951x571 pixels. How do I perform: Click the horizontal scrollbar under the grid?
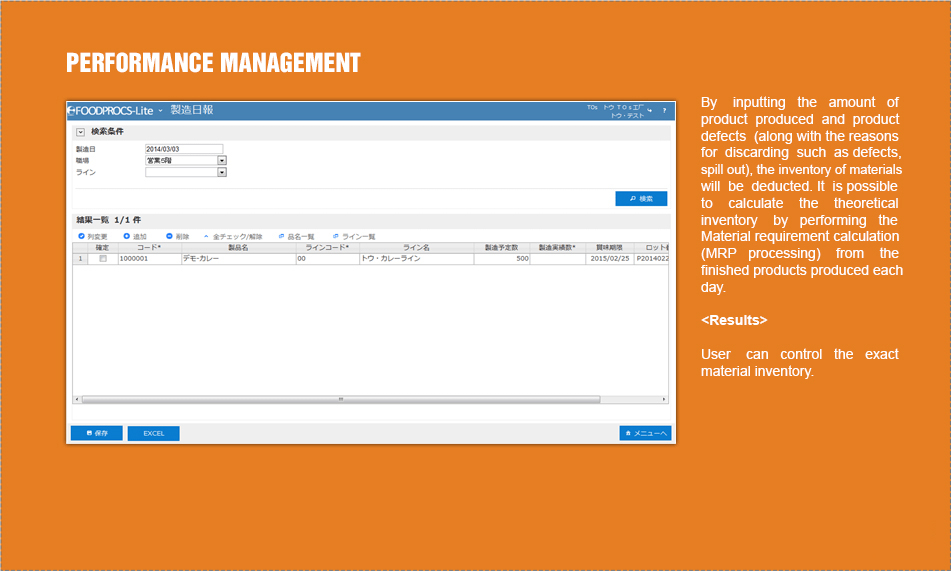click(340, 399)
